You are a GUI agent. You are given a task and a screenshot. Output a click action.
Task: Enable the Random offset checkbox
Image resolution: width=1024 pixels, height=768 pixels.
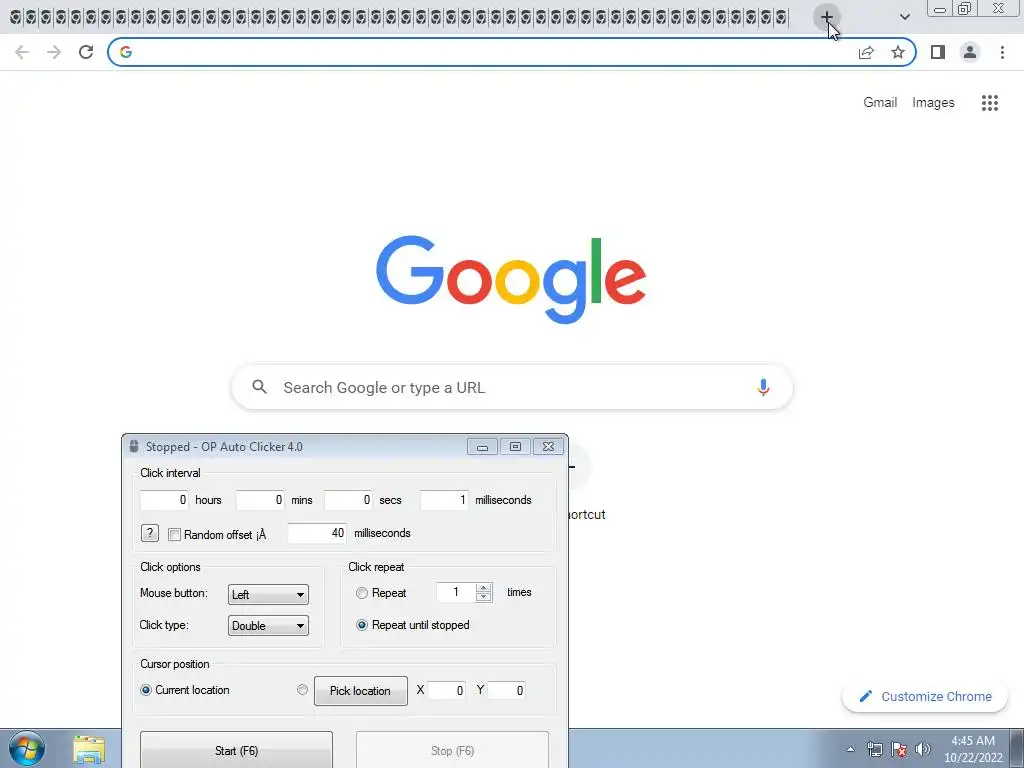174,534
